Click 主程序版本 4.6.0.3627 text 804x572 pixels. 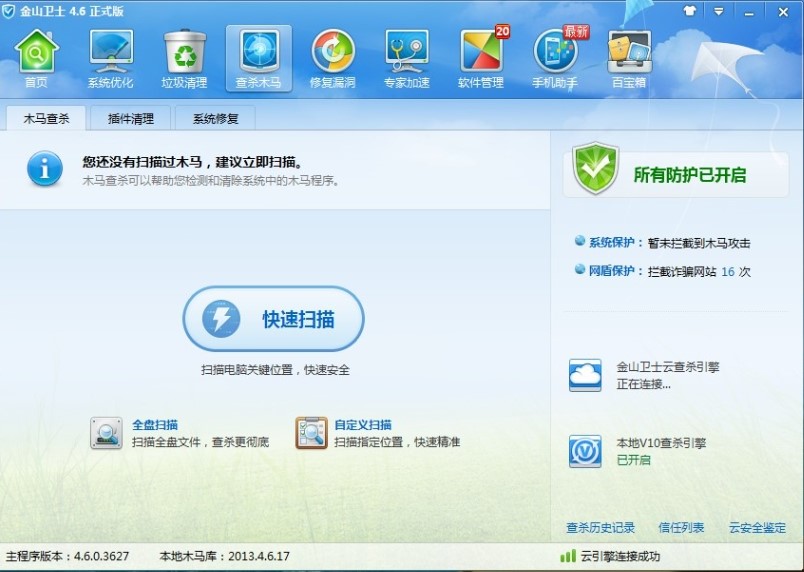pos(68,556)
